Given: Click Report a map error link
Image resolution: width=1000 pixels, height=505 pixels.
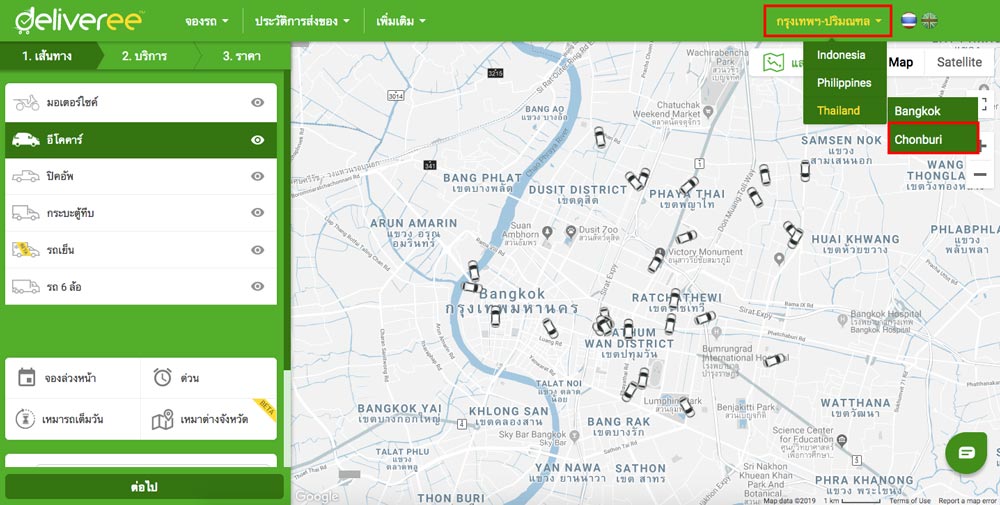Looking at the screenshot, I should pyautogui.click(x=967, y=501).
